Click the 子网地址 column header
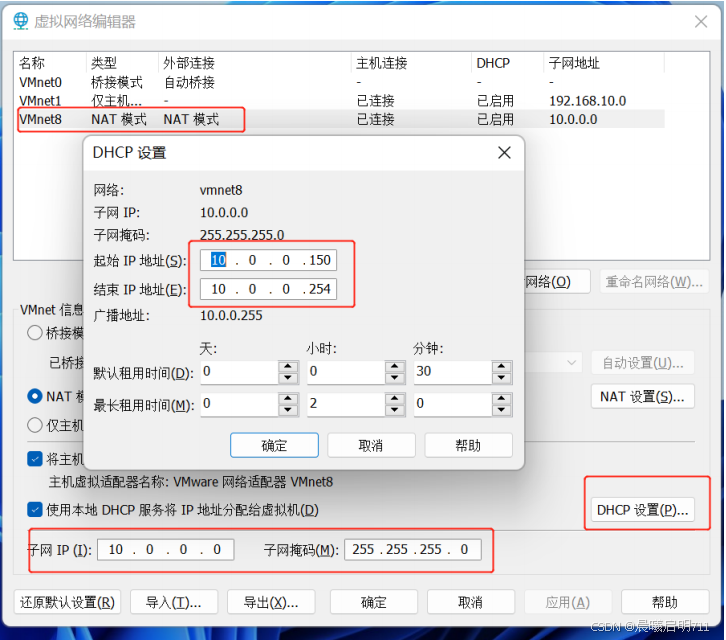The width and height of the screenshot is (726, 640). (574, 63)
